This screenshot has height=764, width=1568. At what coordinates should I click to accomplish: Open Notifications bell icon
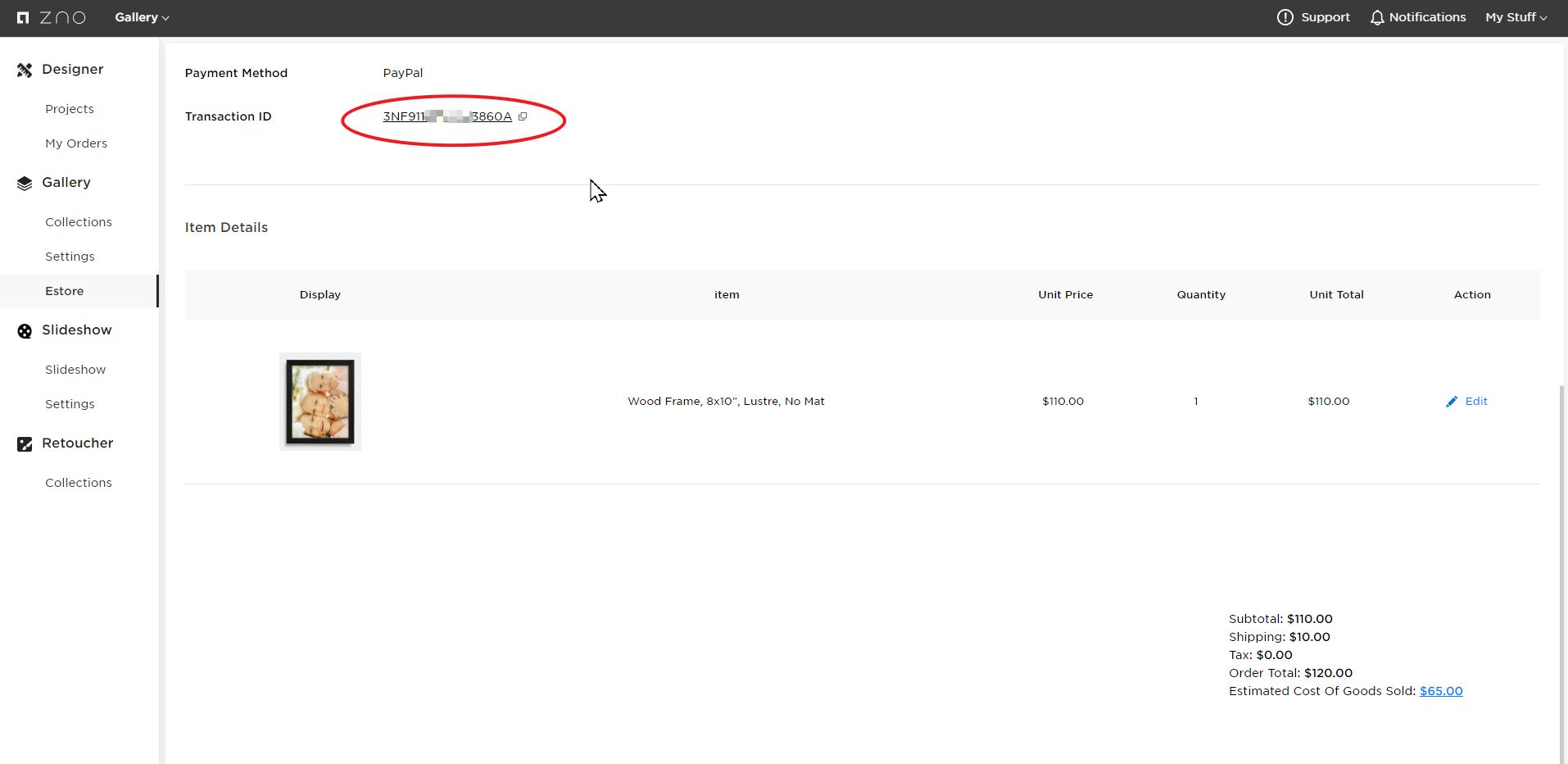(x=1377, y=17)
